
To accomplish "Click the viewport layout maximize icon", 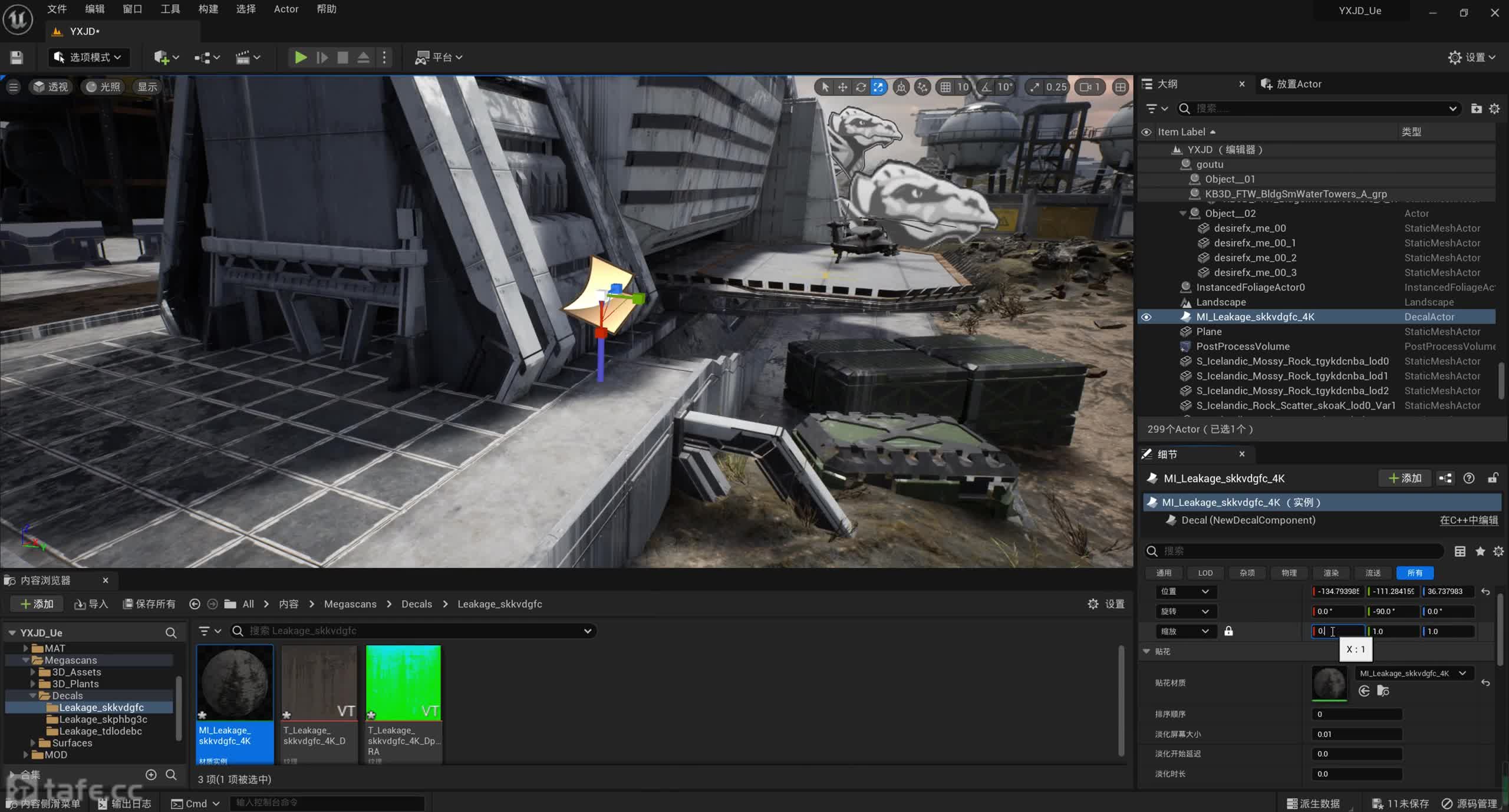I will [x=1120, y=87].
